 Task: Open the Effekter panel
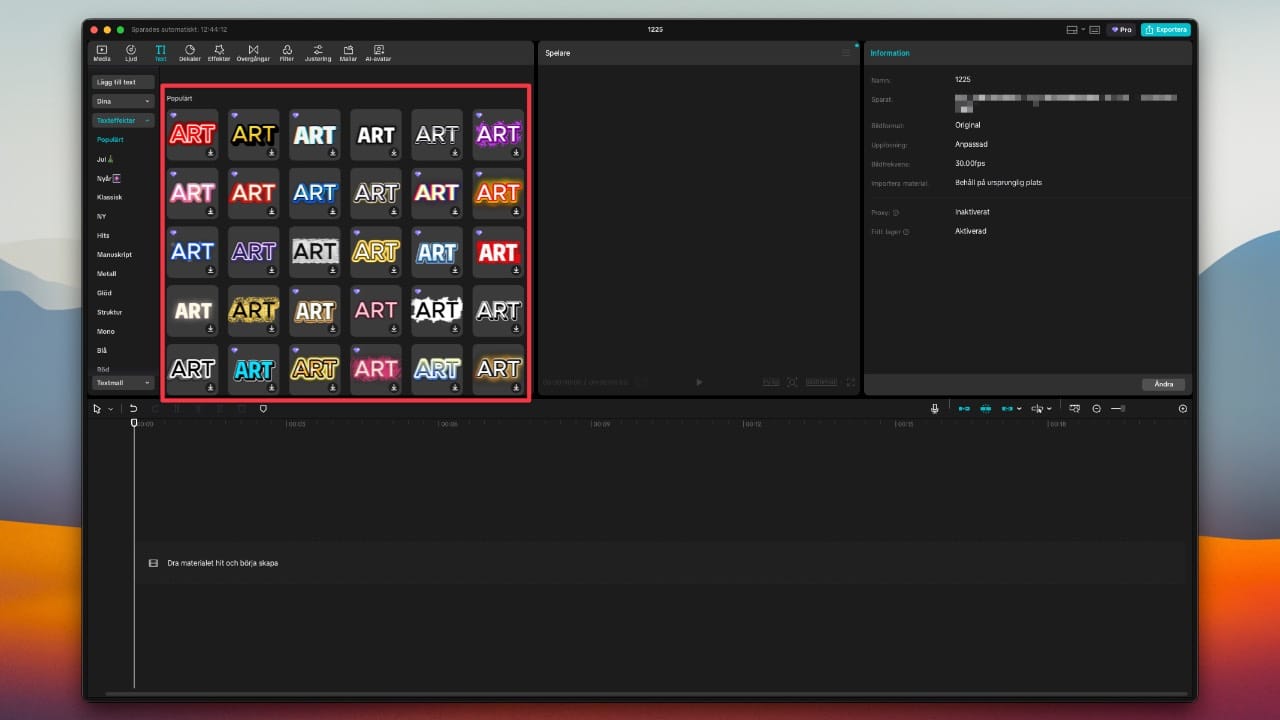click(219, 52)
